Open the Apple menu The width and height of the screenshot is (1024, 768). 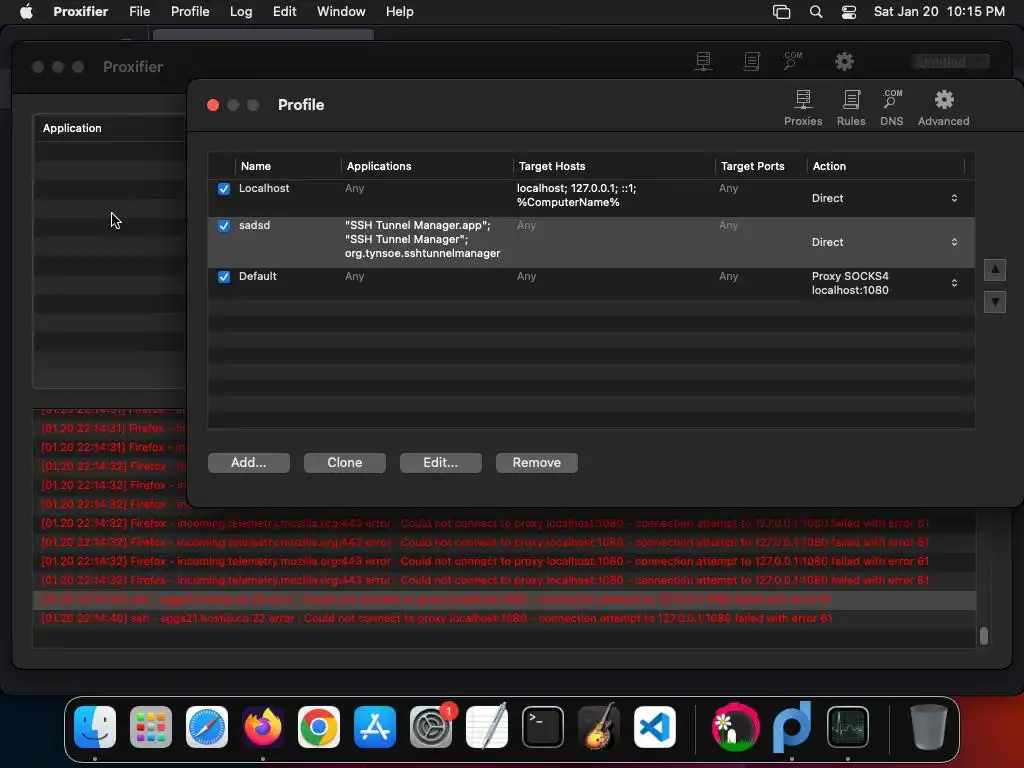click(x=26, y=12)
